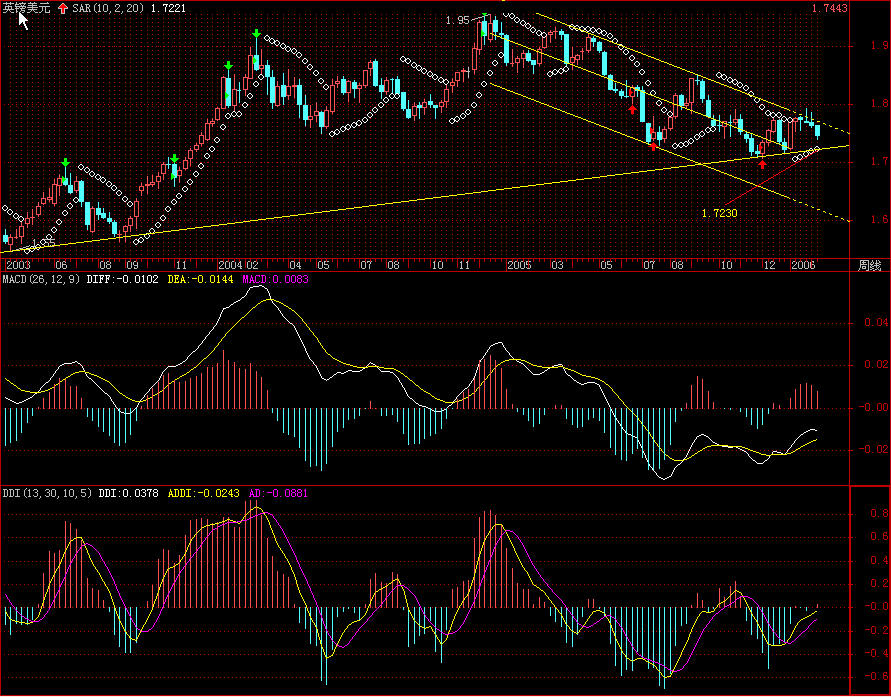Click the 12 month label on time axis
Image resolution: width=891 pixels, height=697 pixels.
pos(769,265)
